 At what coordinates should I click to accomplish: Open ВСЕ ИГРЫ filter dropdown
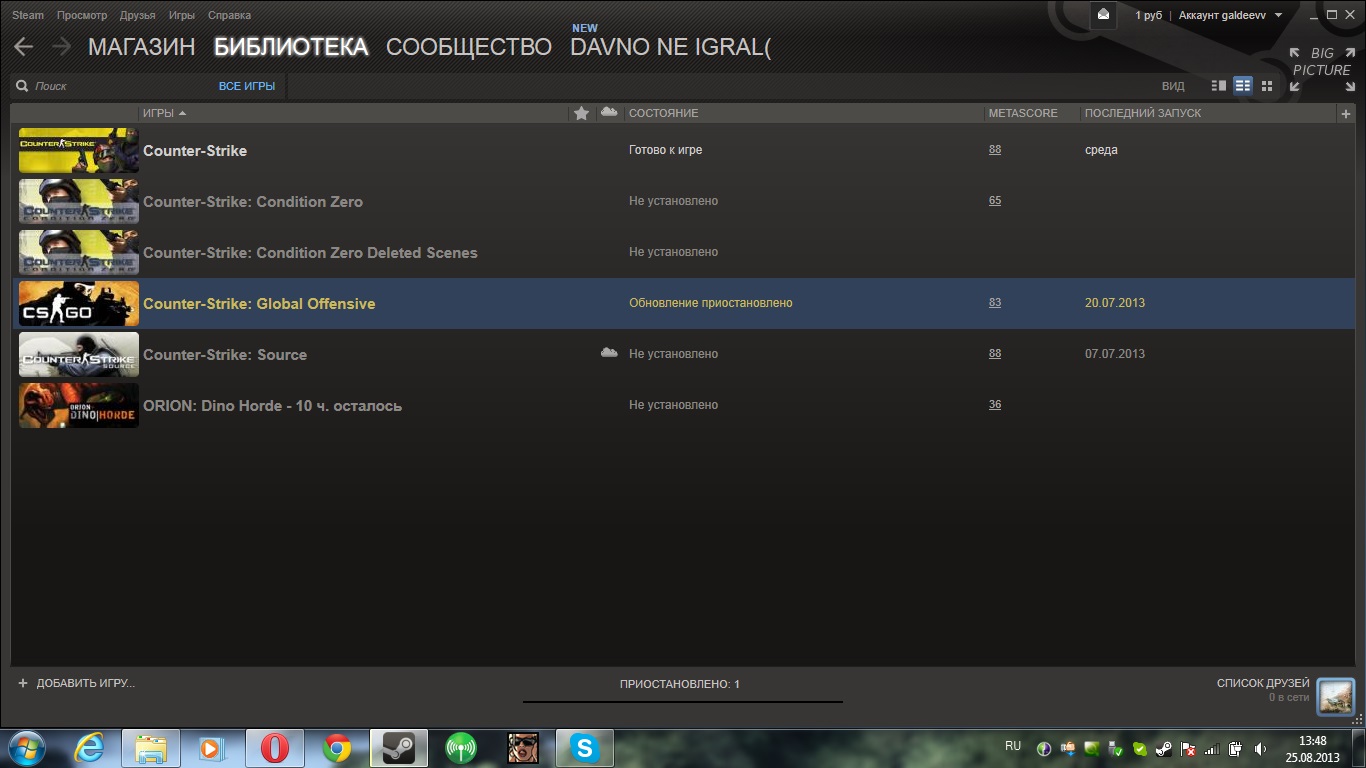(247, 86)
